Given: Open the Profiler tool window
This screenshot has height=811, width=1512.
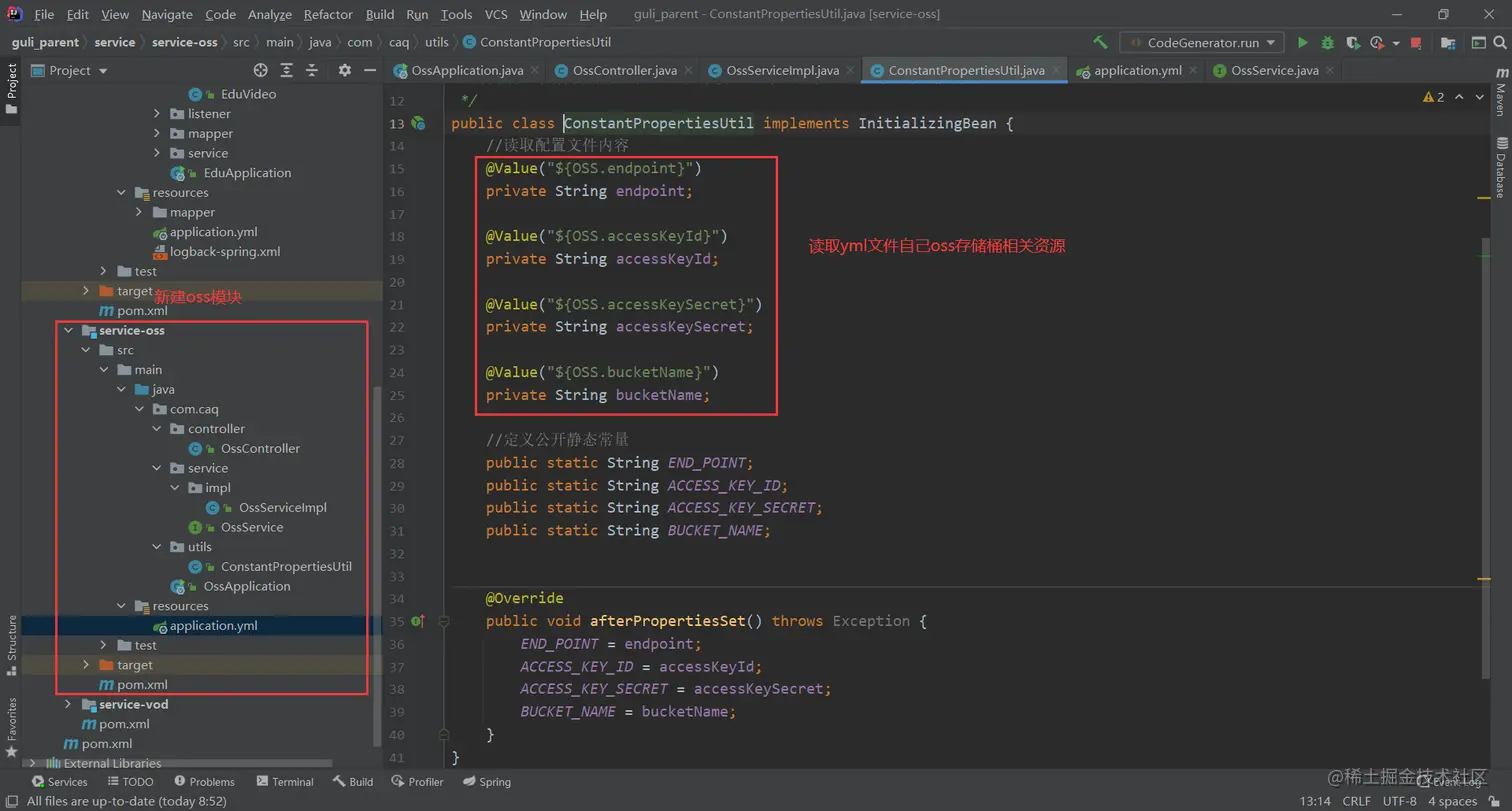Looking at the screenshot, I should (417, 782).
